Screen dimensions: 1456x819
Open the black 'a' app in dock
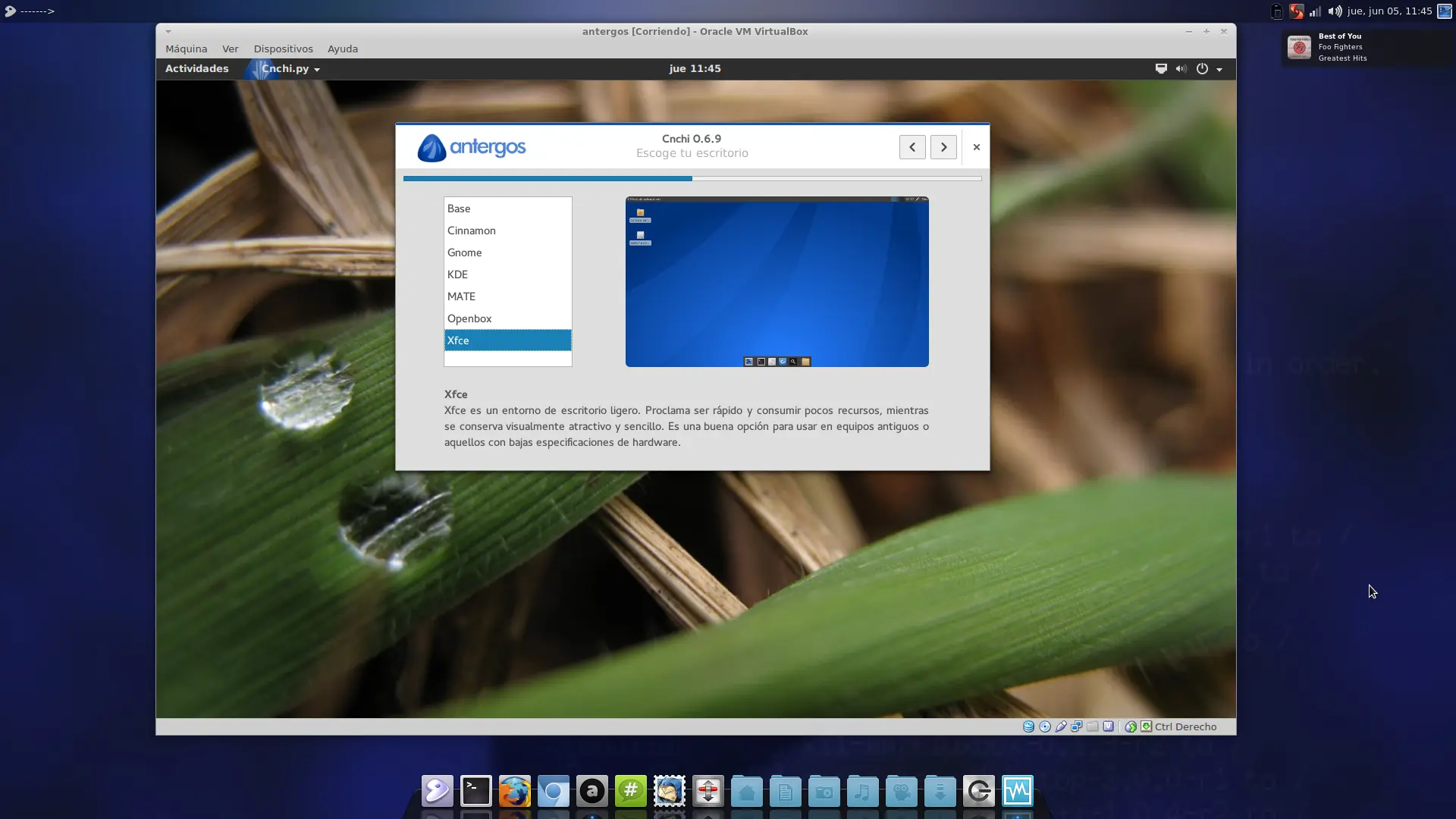click(592, 791)
